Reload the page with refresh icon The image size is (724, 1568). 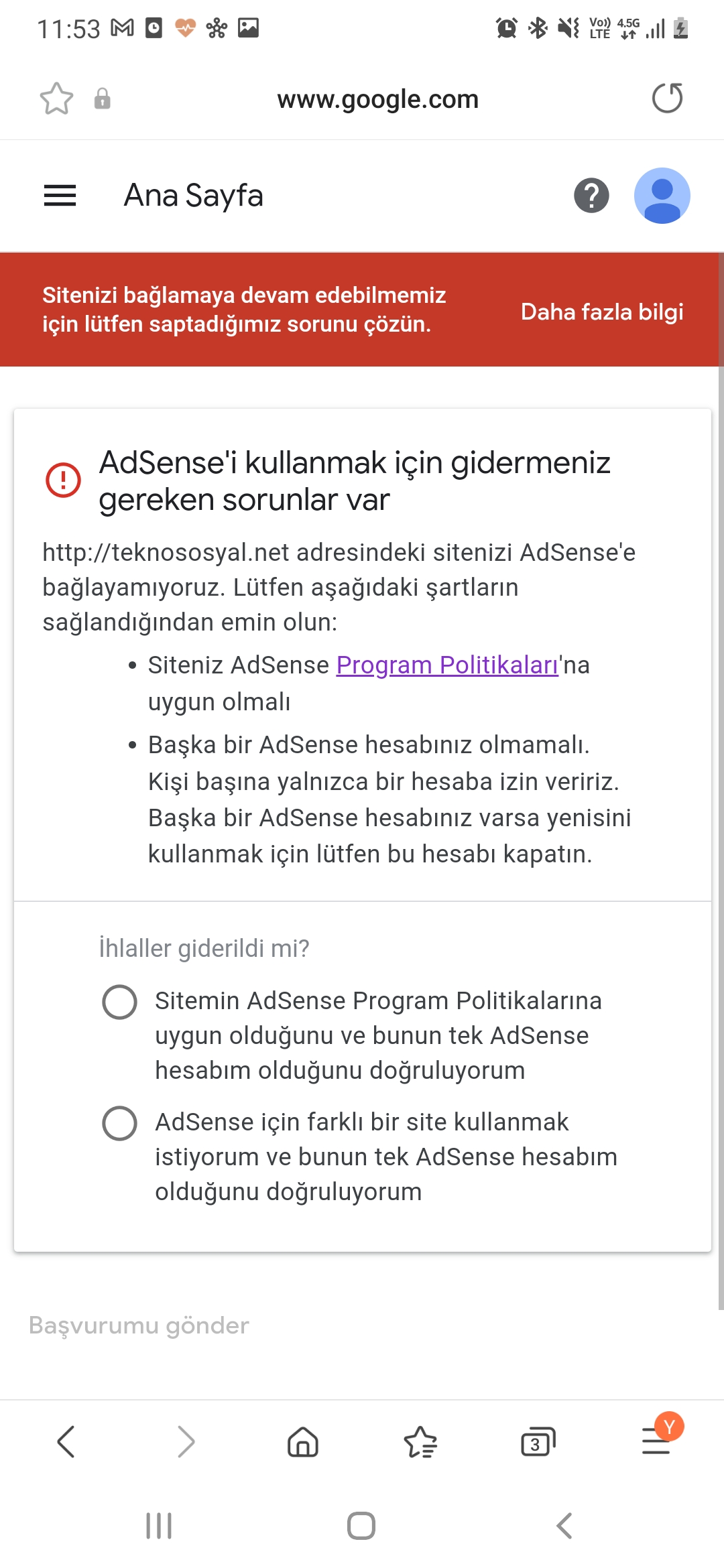(667, 99)
